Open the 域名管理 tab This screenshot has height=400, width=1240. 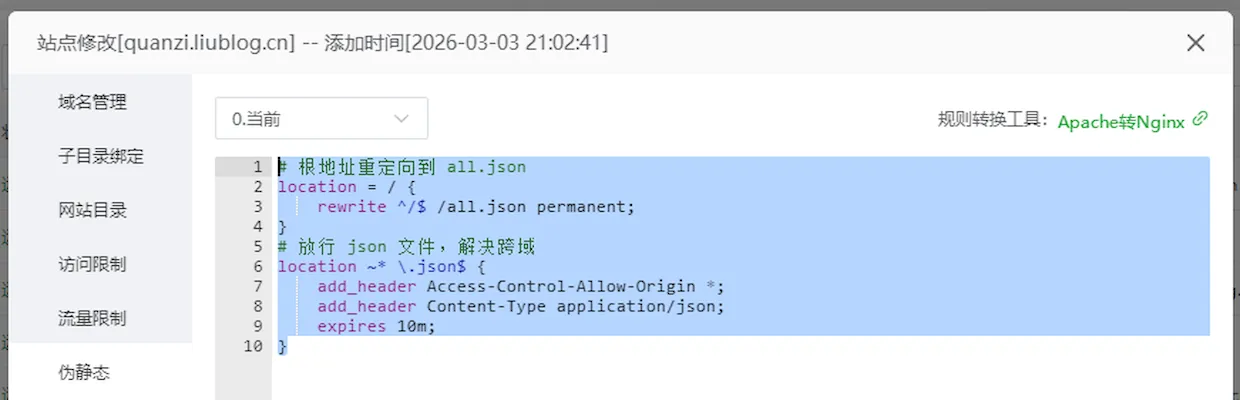(92, 102)
